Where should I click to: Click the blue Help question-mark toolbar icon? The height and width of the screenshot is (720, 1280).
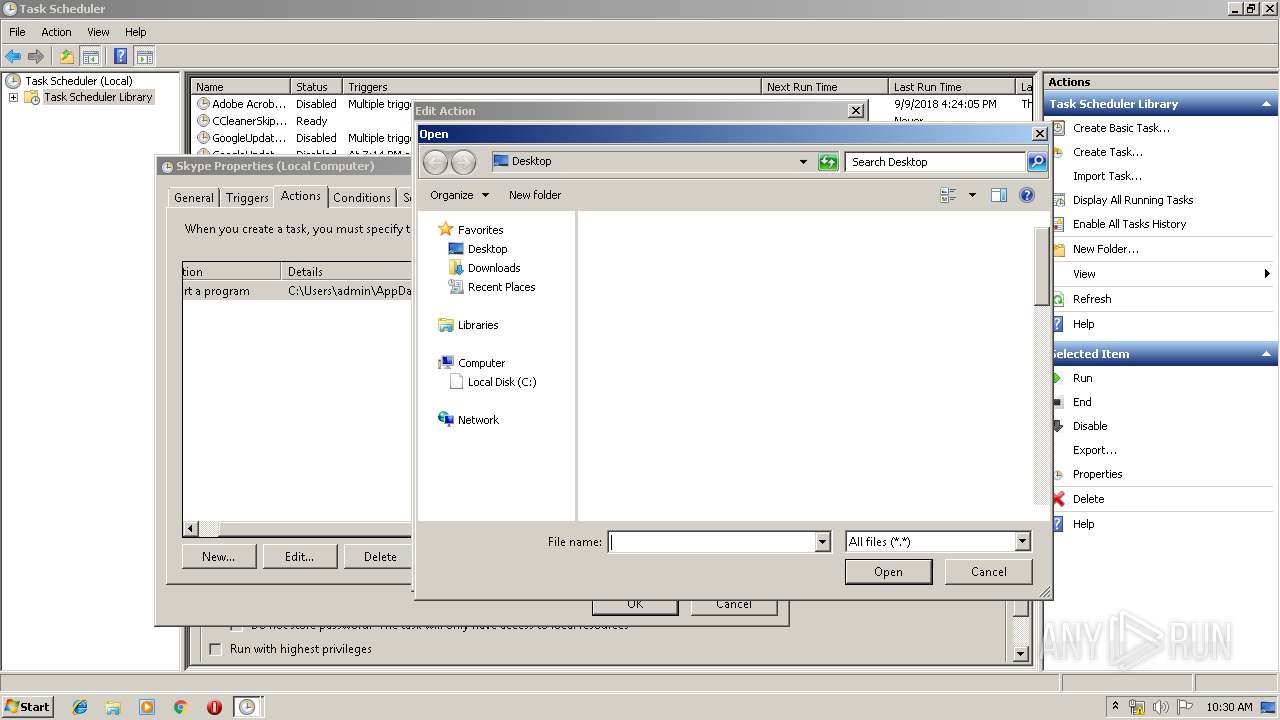click(x=120, y=57)
